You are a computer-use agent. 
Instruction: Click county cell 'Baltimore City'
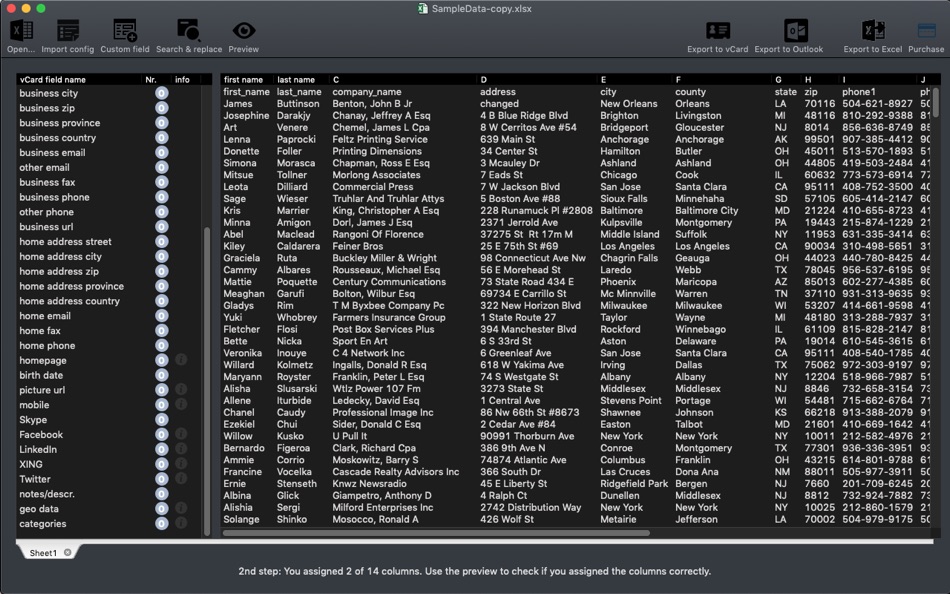pos(706,211)
